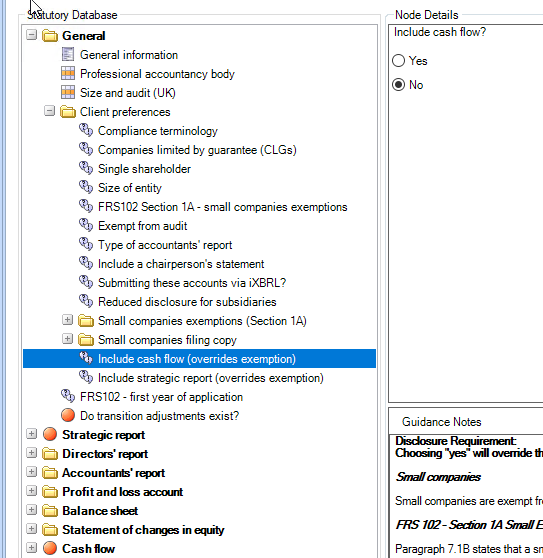Select Include strategic report (overrides exemption)
Viewport: 543px width, 558px height.
tap(211, 378)
